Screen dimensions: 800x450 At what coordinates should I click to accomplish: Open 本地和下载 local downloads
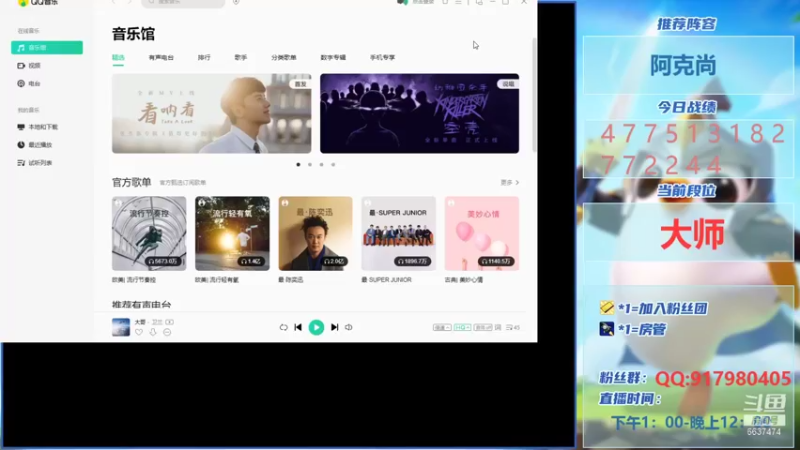coord(38,127)
